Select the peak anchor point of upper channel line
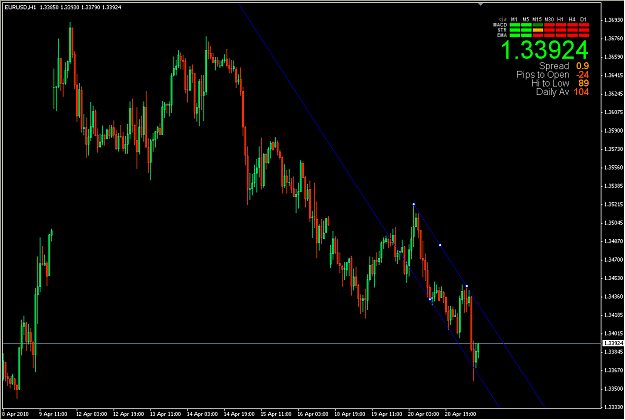Viewport: 625px width, 420px height. pyautogui.click(x=414, y=204)
